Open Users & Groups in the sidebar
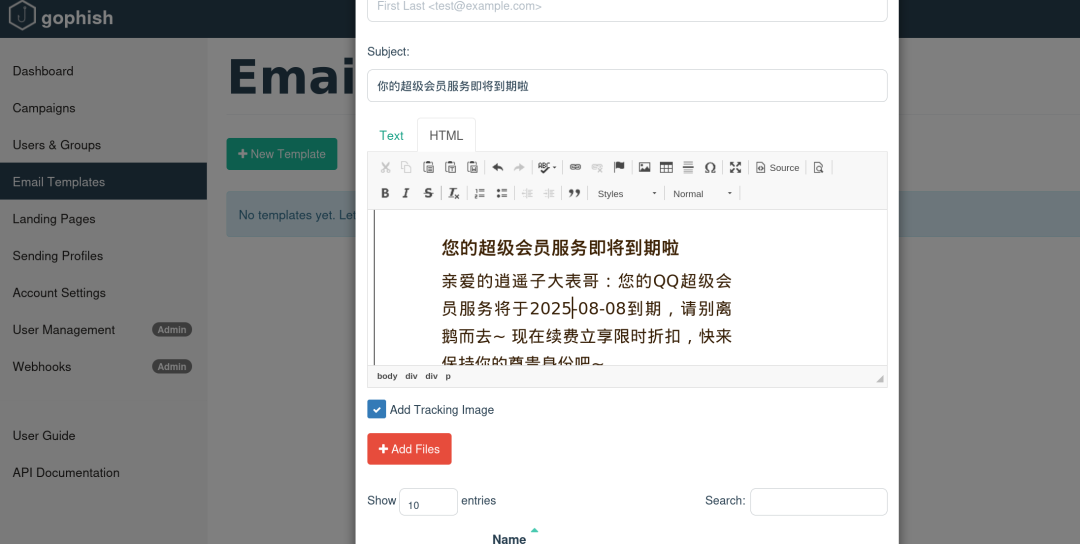 (56, 145)
